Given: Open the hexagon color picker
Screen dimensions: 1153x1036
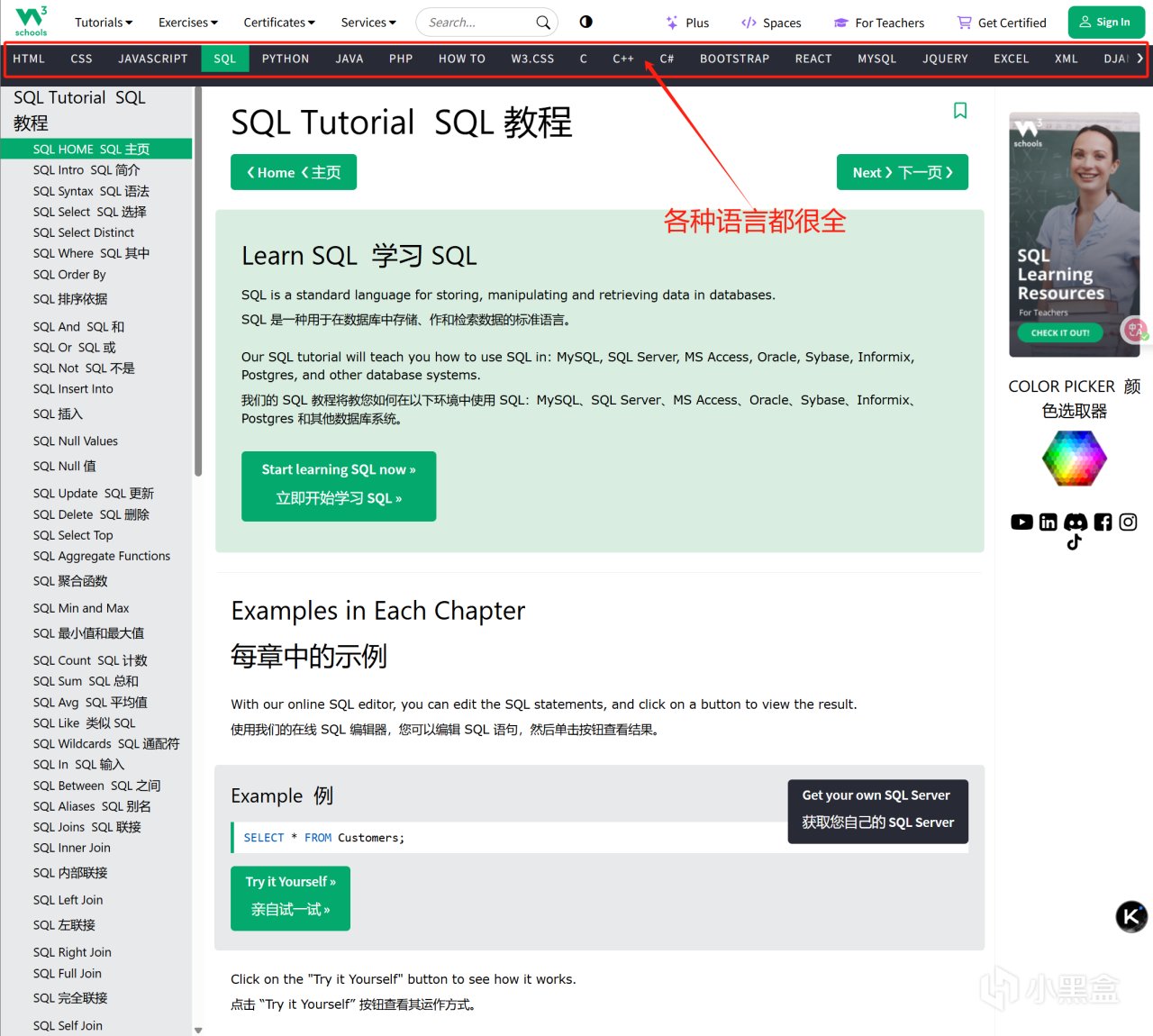Looking at the screenshot, I should (1075, 458).
